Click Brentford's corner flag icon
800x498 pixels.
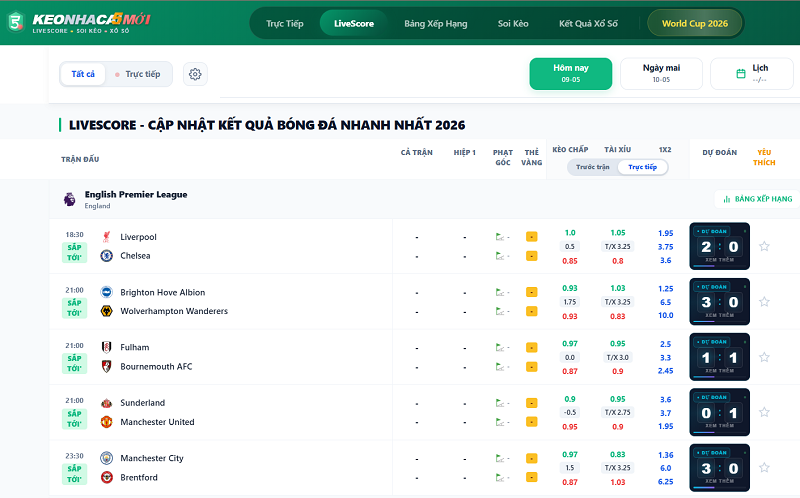point(500,477)
